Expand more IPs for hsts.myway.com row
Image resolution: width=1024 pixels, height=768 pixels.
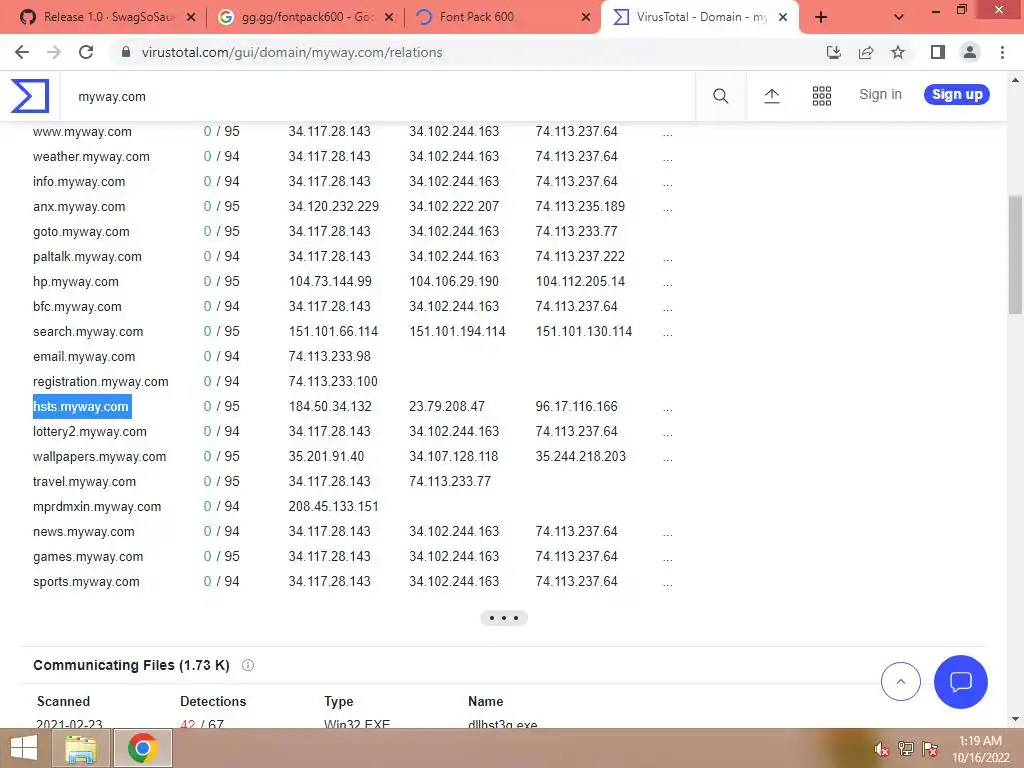[x=667, y=409]
